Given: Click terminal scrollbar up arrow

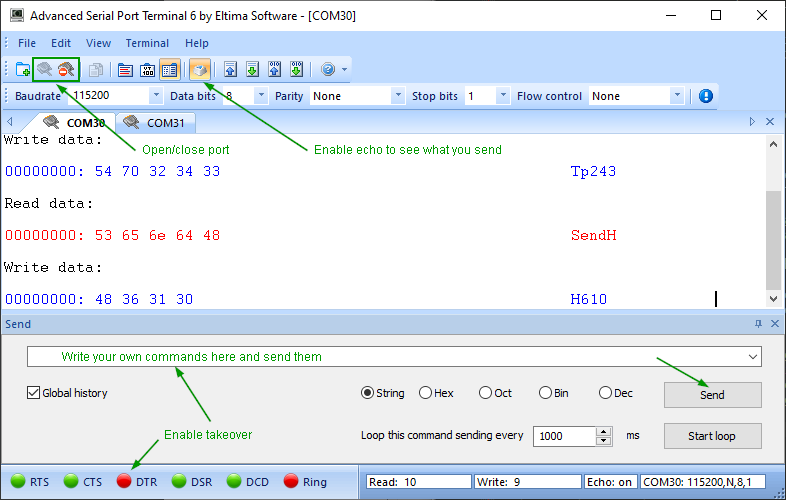Looking at the screenshot, I should point(773,144).
